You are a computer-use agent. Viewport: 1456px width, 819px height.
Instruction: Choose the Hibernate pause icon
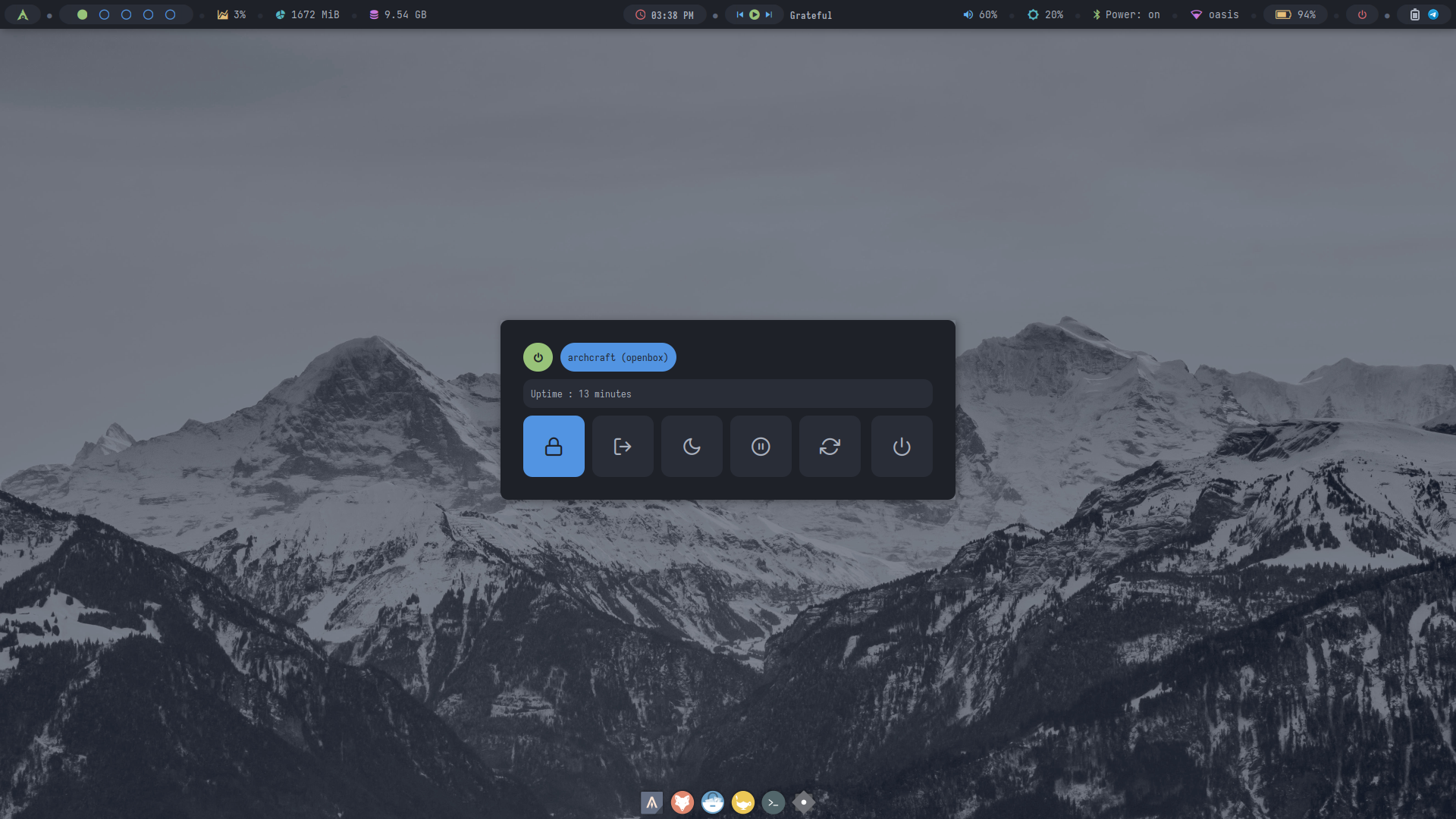pyautogui.click(x=761, y=446)
